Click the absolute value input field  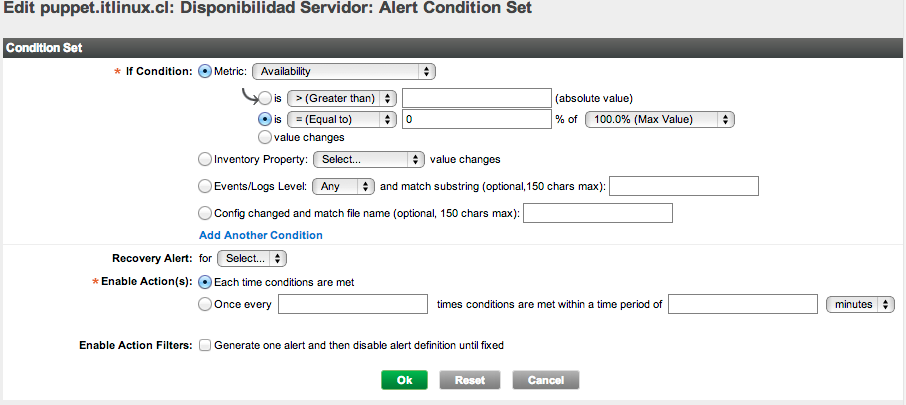coord(476,98)
